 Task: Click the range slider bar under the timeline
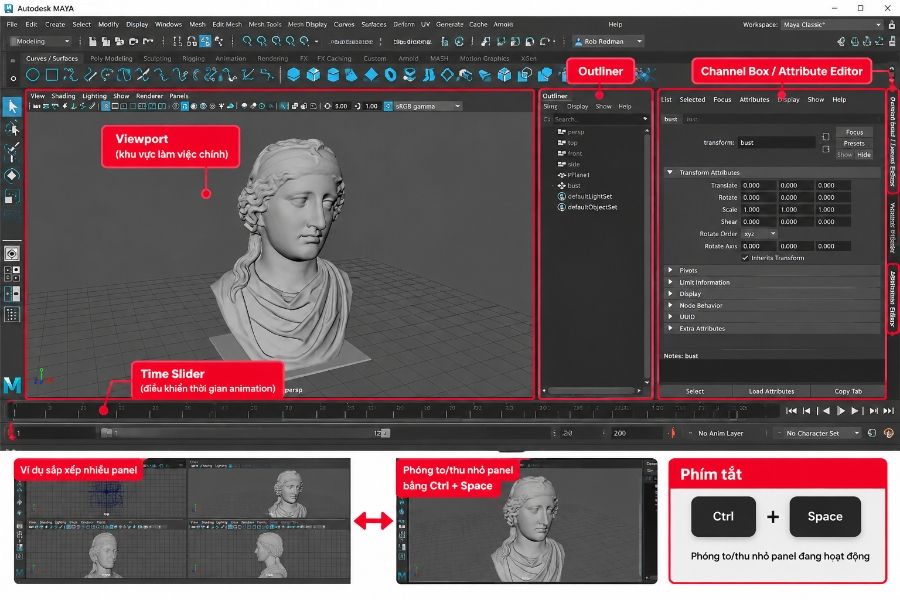pyautogui.click(x=245, y=433)
